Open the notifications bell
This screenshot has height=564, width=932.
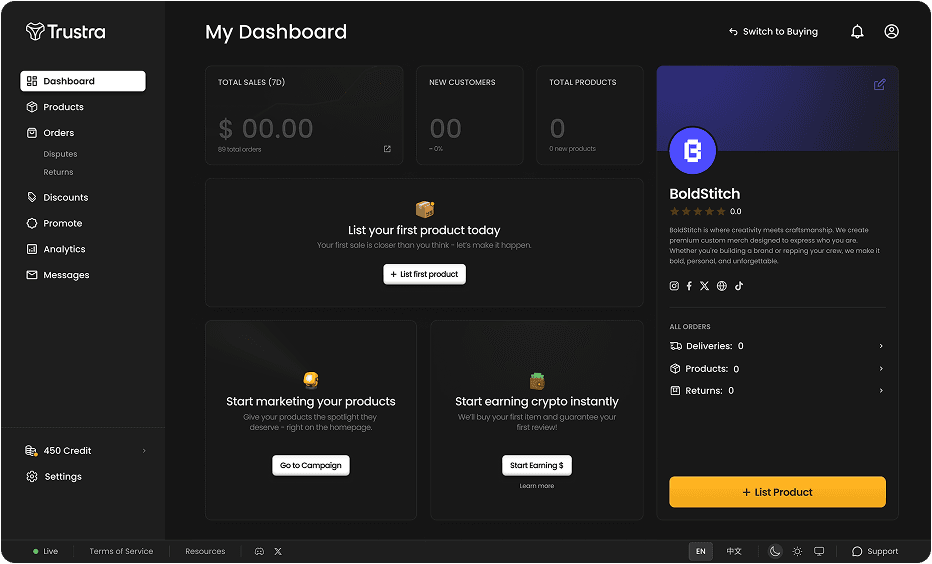pos(857,31)
